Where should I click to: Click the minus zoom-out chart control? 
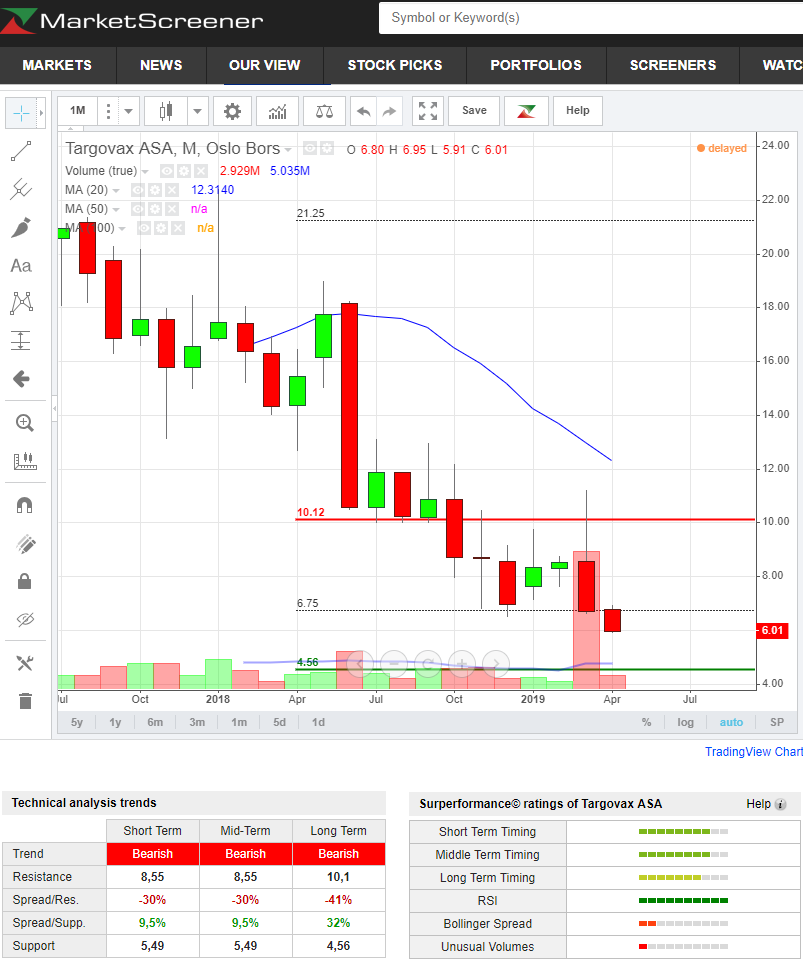(x=394, y=663)
